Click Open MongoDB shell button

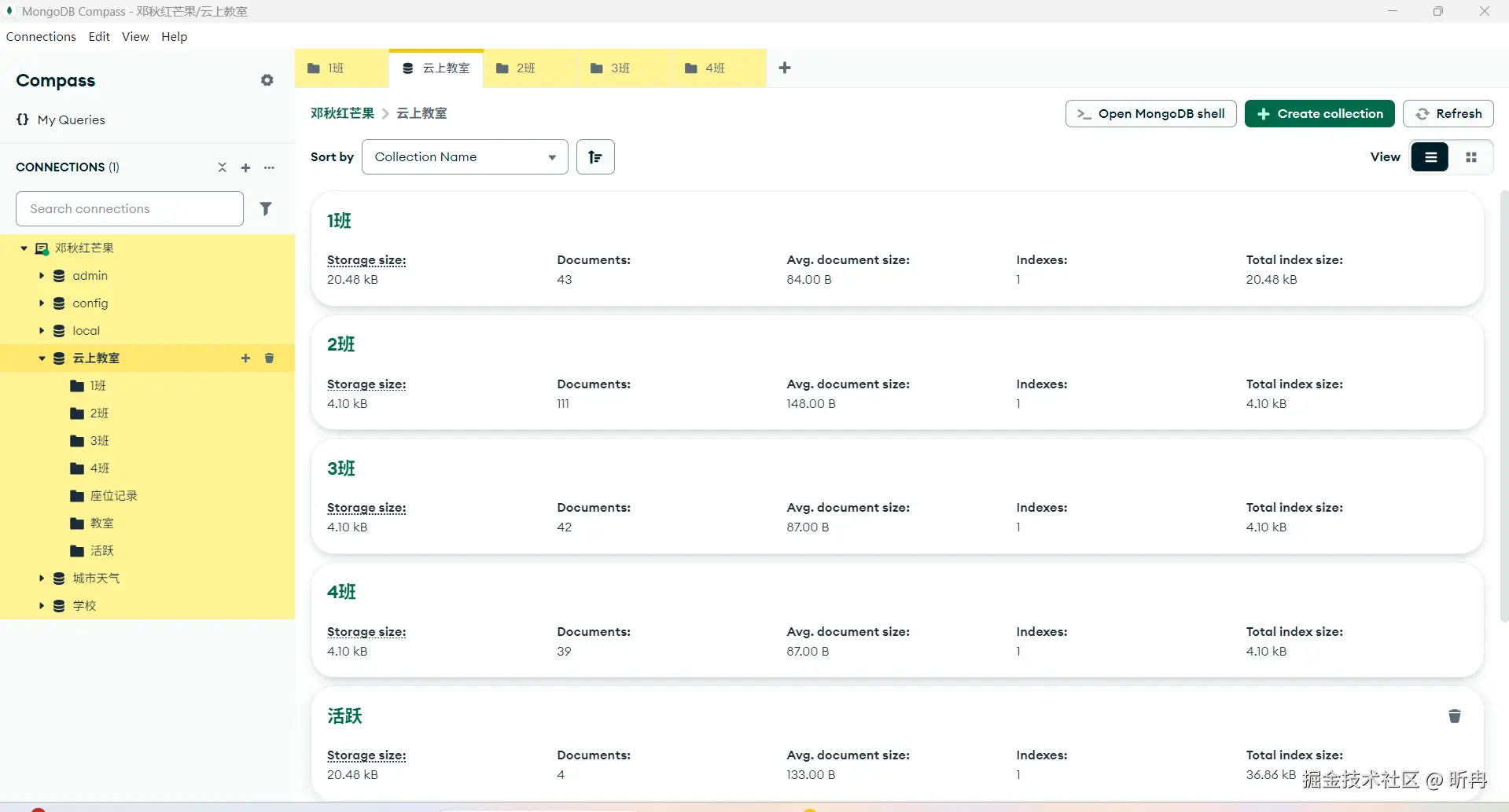[x=1151, y=114]
